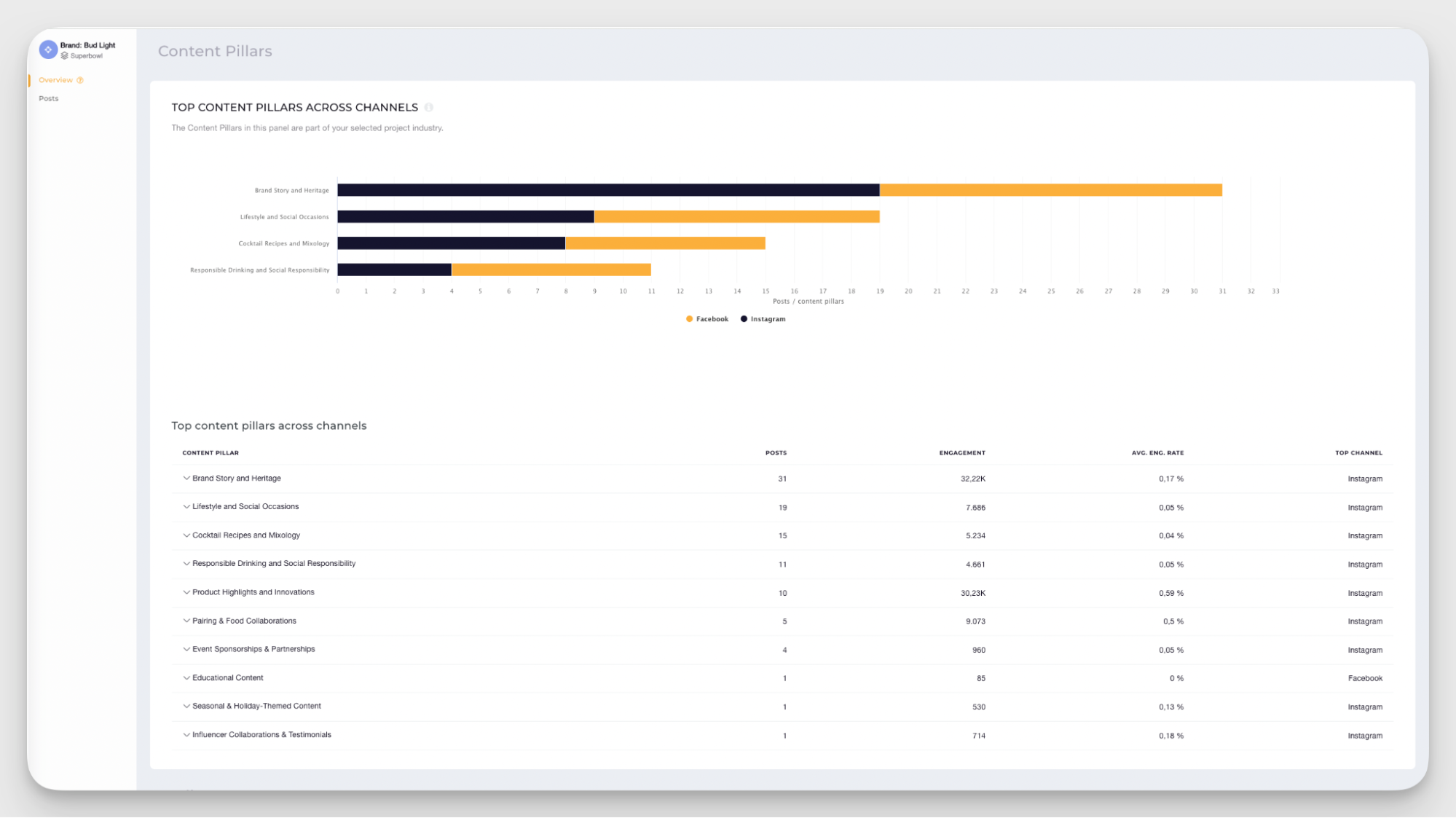The image size is (1456, 818).
Task: Click the Bud Light brand avatar icon
Action: [48, 50]
